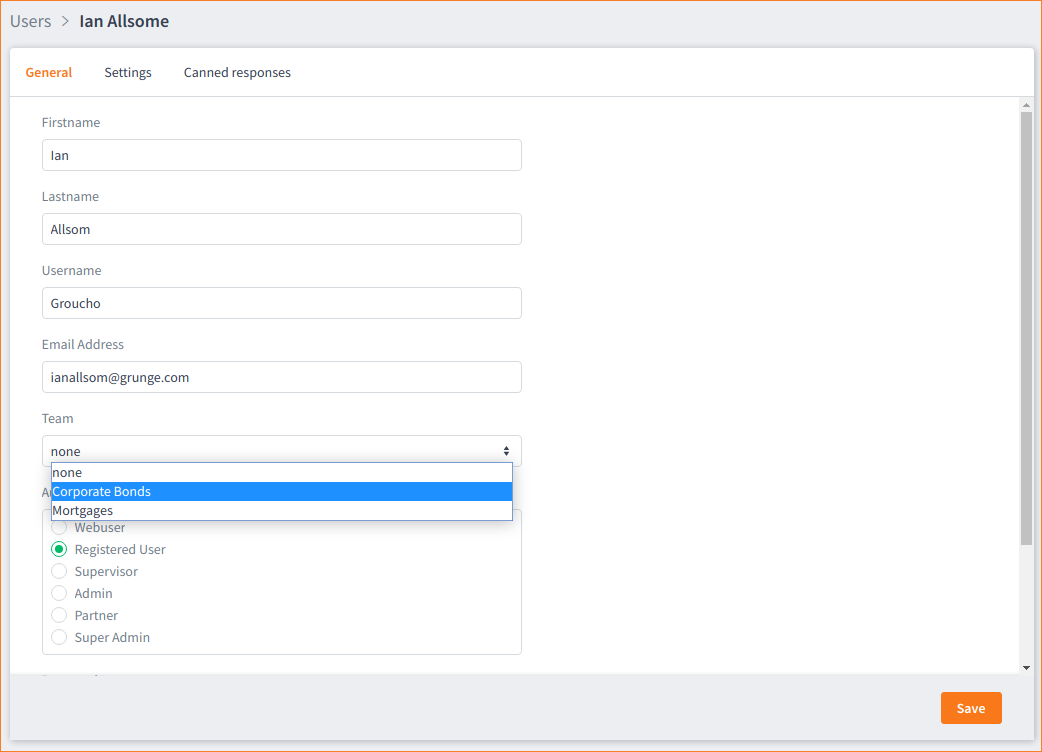Click the Lastname field showing Allsom
The image size is (1042, 752).
[x=281, y=229]
